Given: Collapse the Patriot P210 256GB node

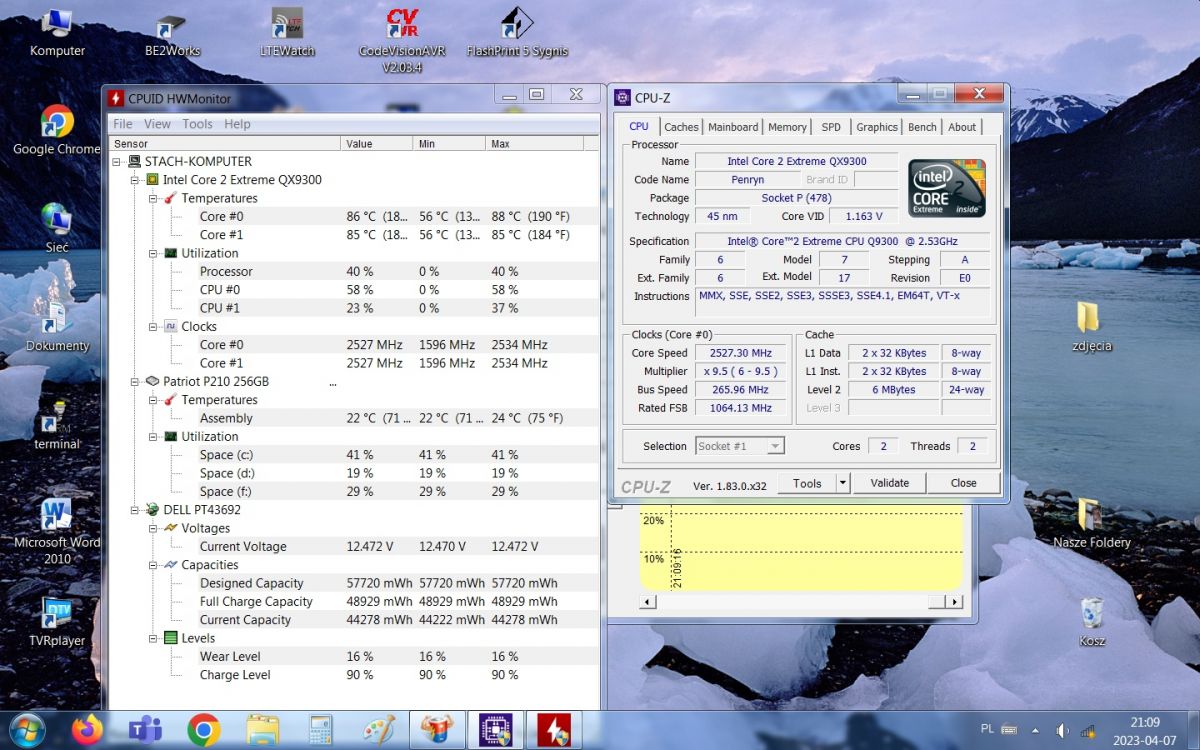Looking at the screenshot, I should (135, 381).
